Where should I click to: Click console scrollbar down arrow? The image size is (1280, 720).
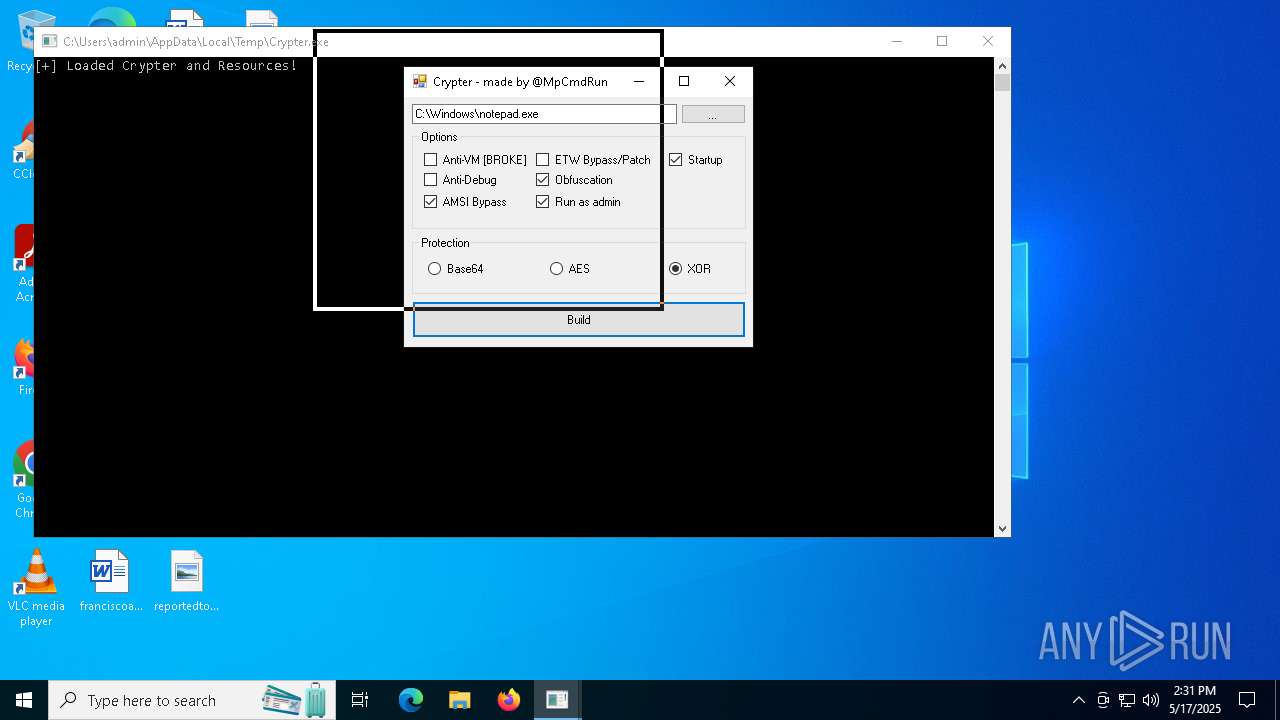tap(1002, 529)
